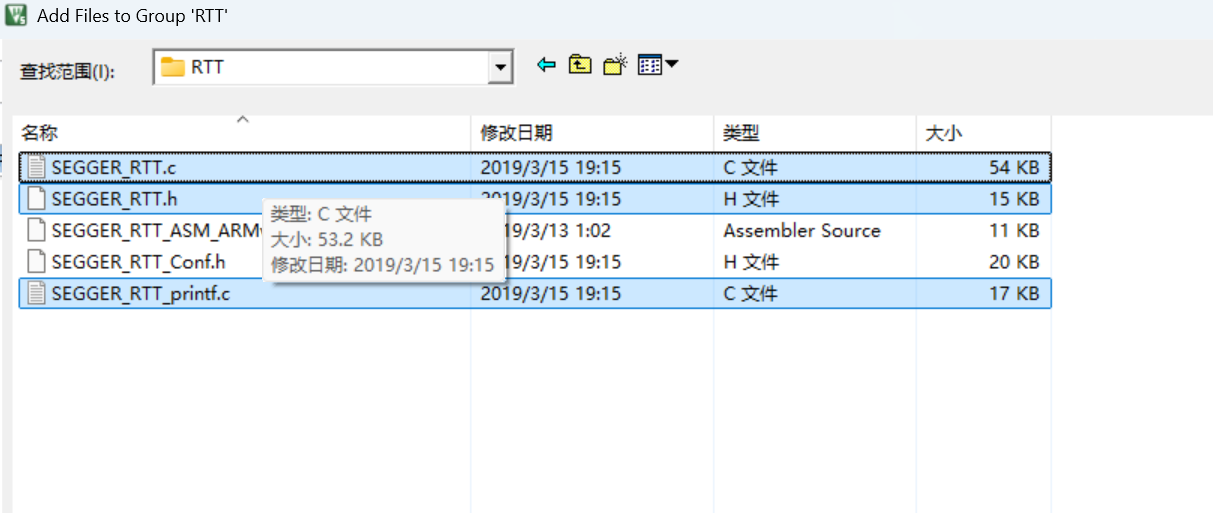Click the back arrow navigation icon
Image resolution: width=1213 pixels, height=513 pixels.
point(546,65)
